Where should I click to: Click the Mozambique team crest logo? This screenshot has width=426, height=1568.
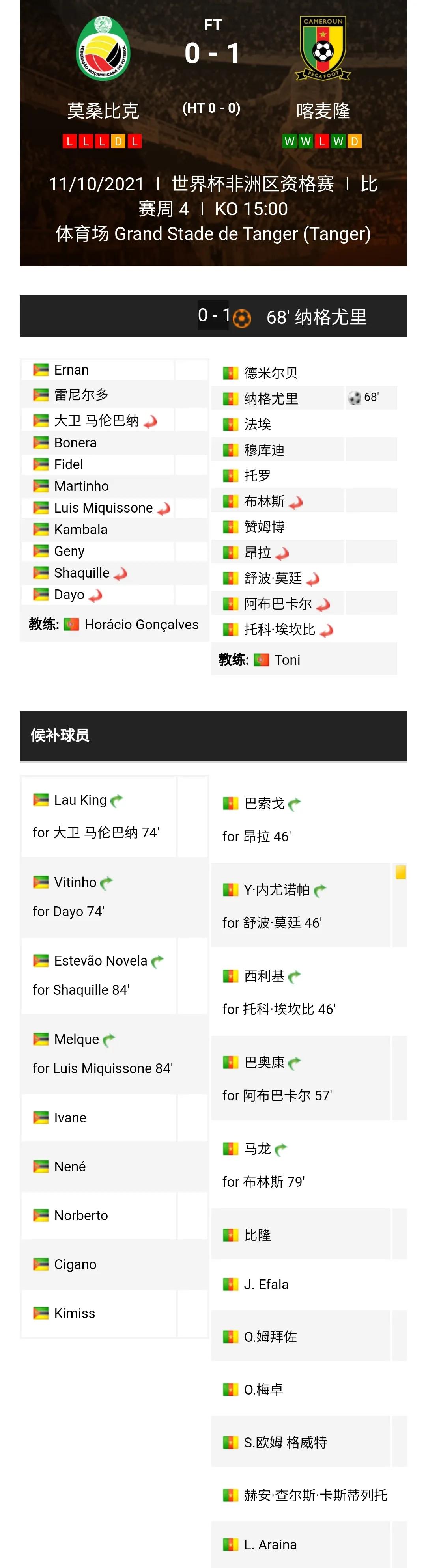click(103, 49)
